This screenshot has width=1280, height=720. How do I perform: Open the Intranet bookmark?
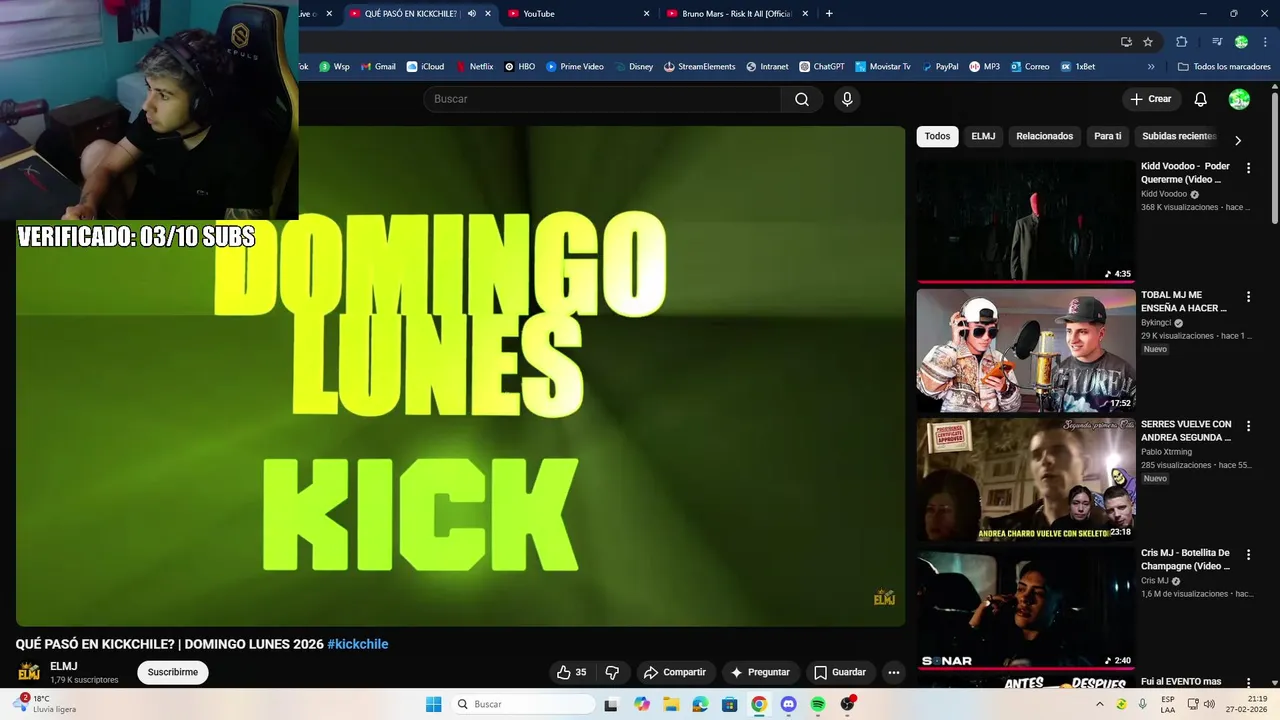tap(767, 67)
